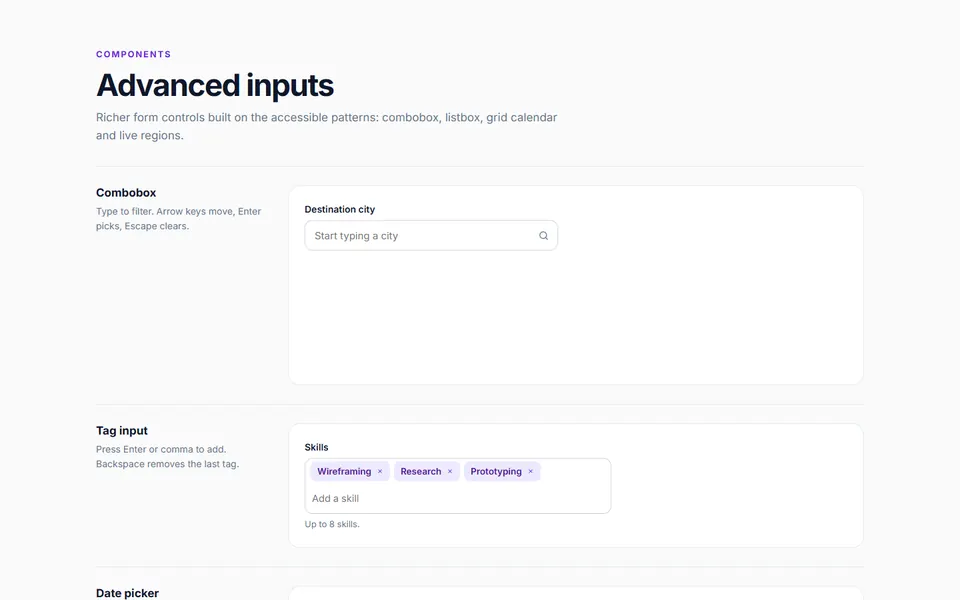This screenshot has height=600, width=960.
Task: Select the Prototyping tag chip
Action: [x=502, y=471]
